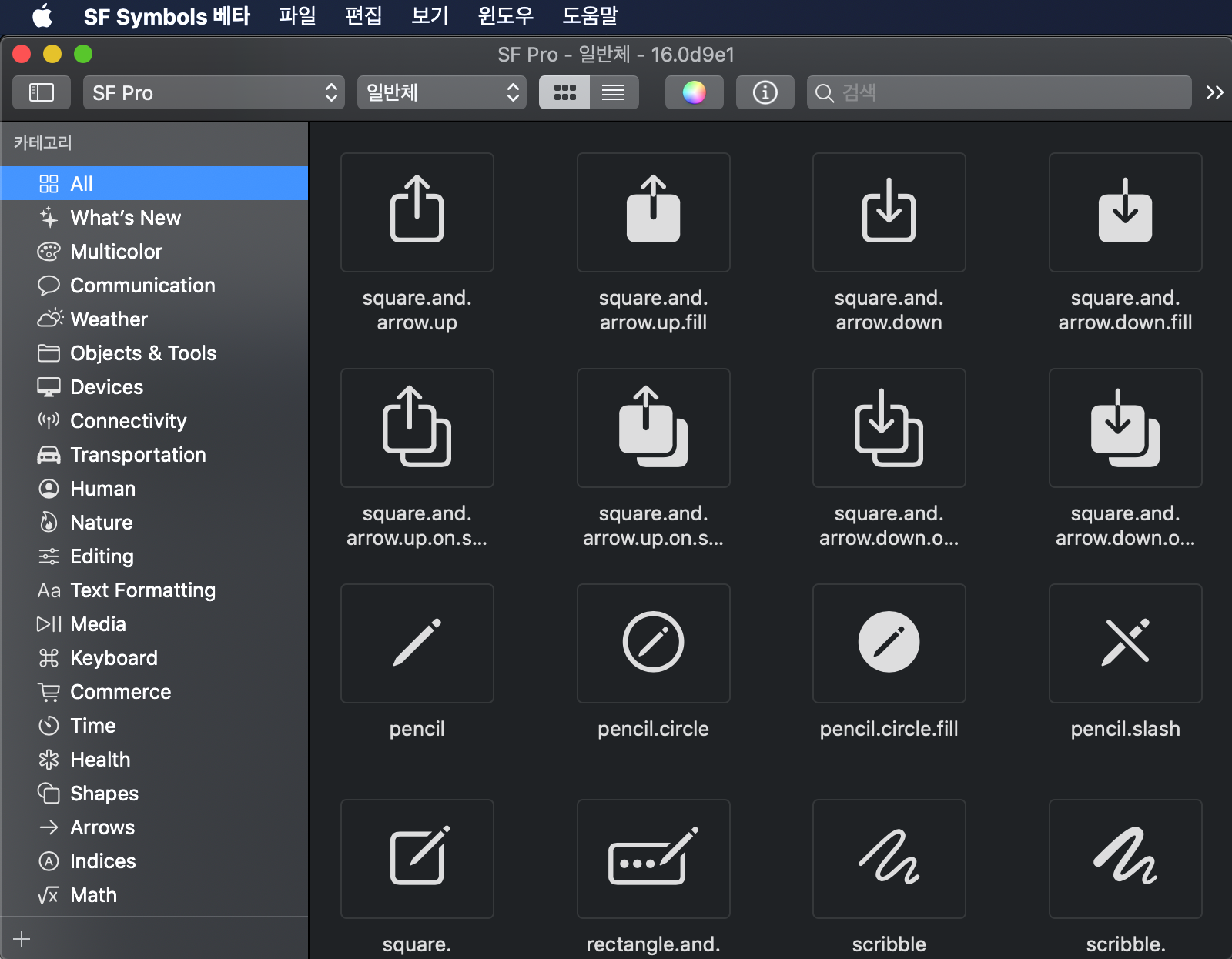1232x959 pixels.
Task: Select the thin scribble symbol
Action: [x=889, y=859]
